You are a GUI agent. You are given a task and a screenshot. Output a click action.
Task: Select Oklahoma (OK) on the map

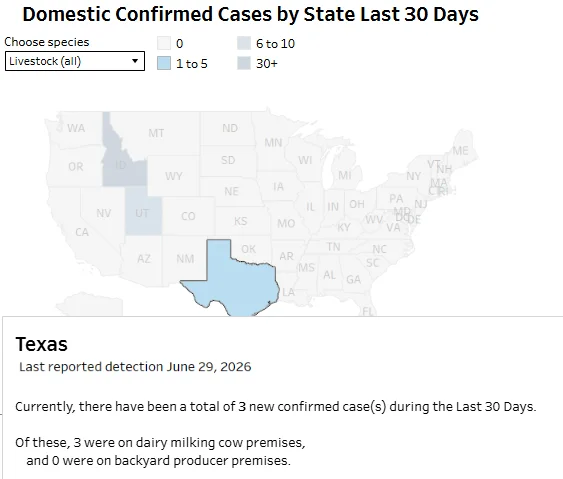click(x=248, y=249)
